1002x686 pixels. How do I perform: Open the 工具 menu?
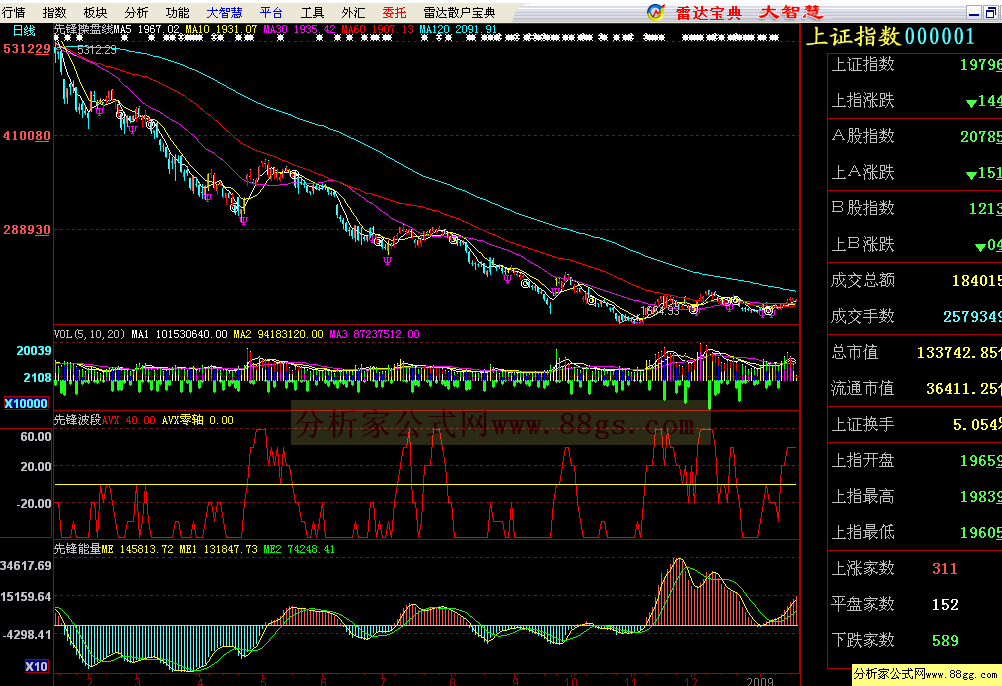pyautogui.click(x=312, y=12)
